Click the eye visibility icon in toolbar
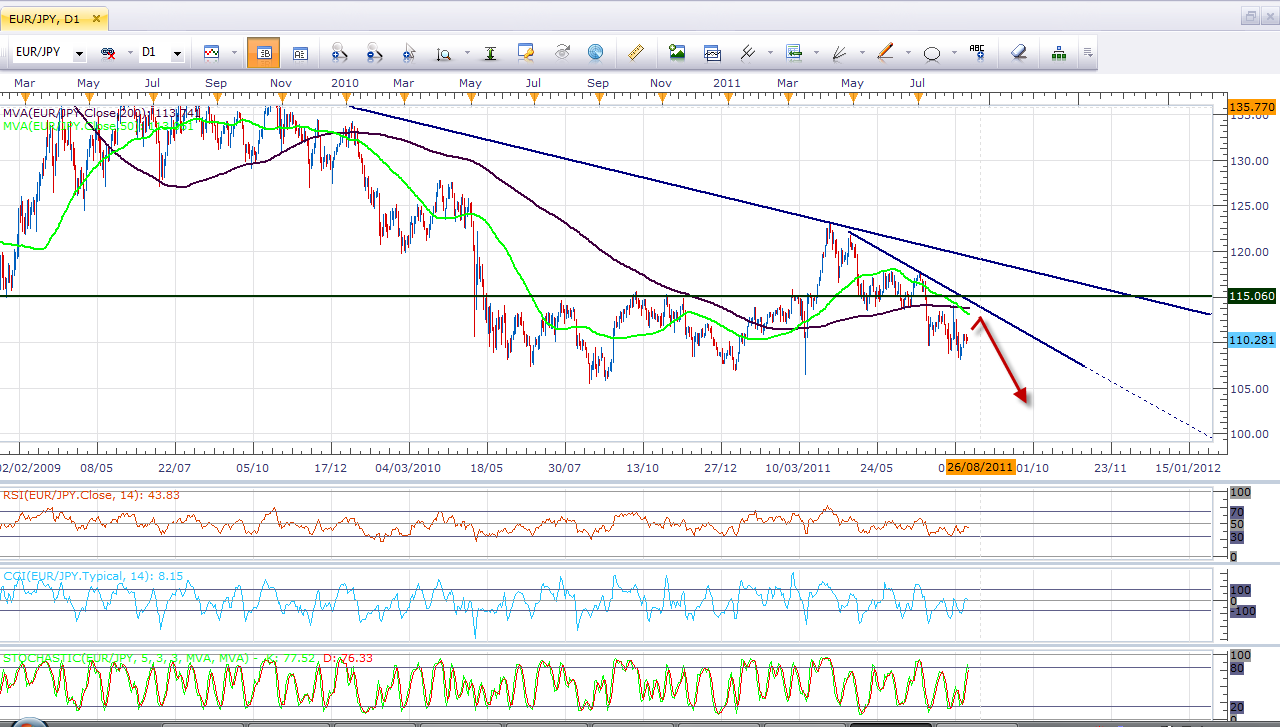Image resolution: width=1280 pixels, height=727 pixels. [x=562, y=52]
